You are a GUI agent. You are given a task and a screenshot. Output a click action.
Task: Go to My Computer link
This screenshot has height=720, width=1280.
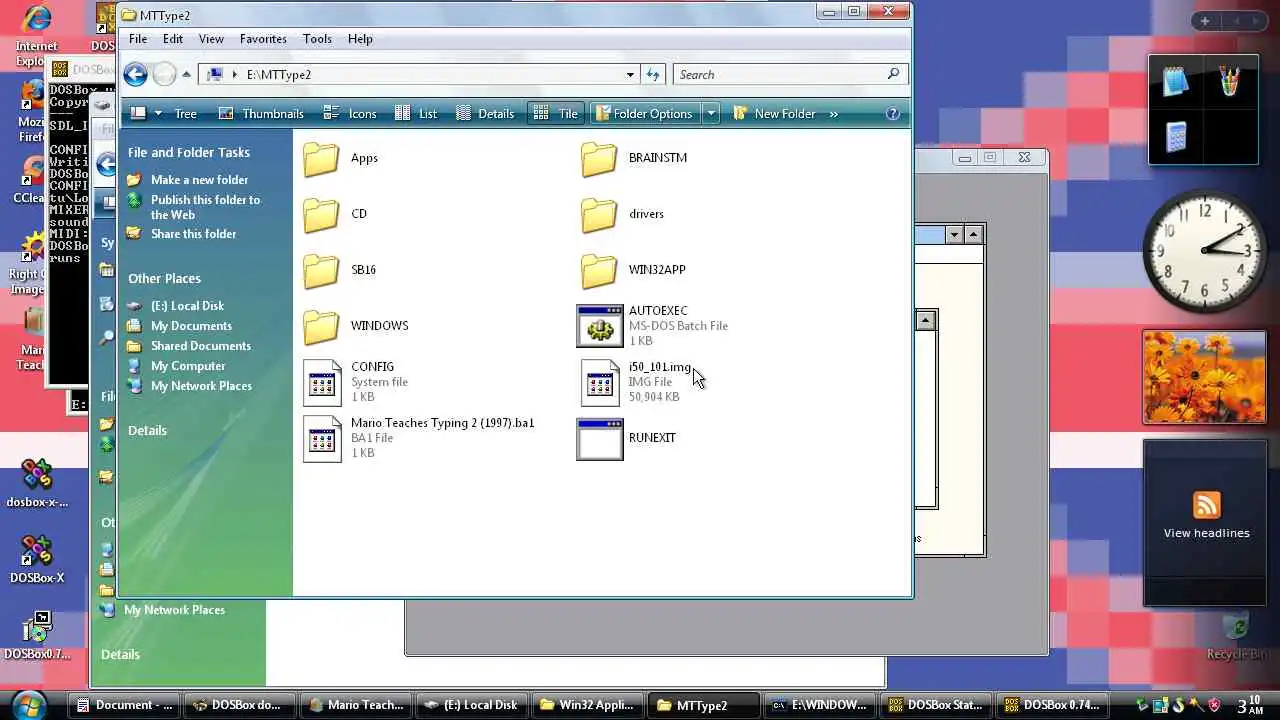click(188, 366)
